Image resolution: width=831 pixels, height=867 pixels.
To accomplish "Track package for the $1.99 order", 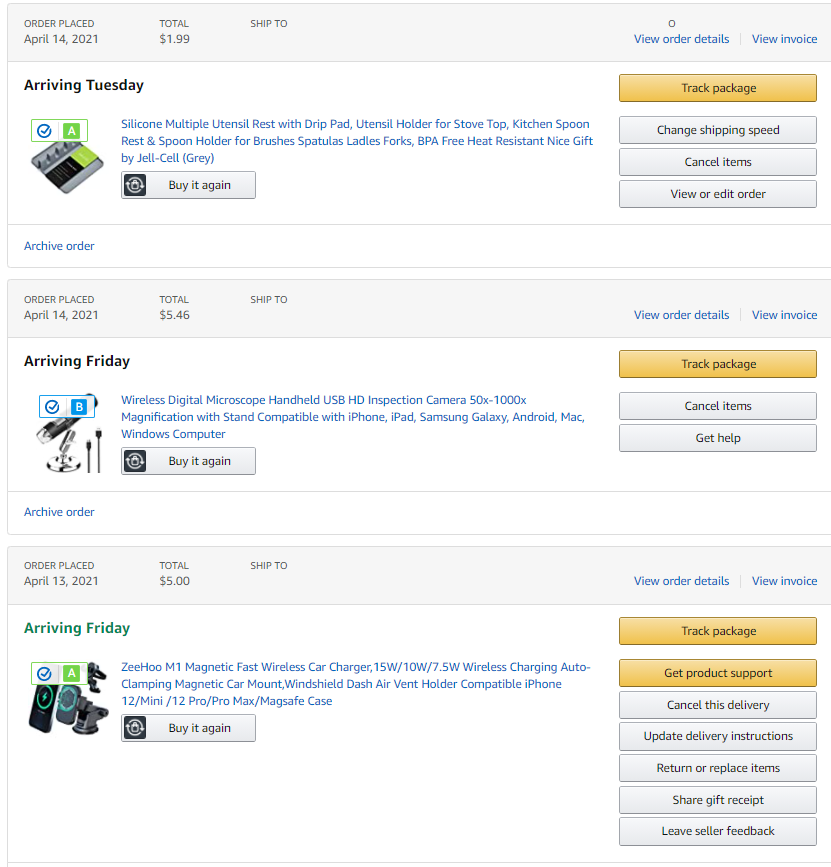I will tap(718, 88).
